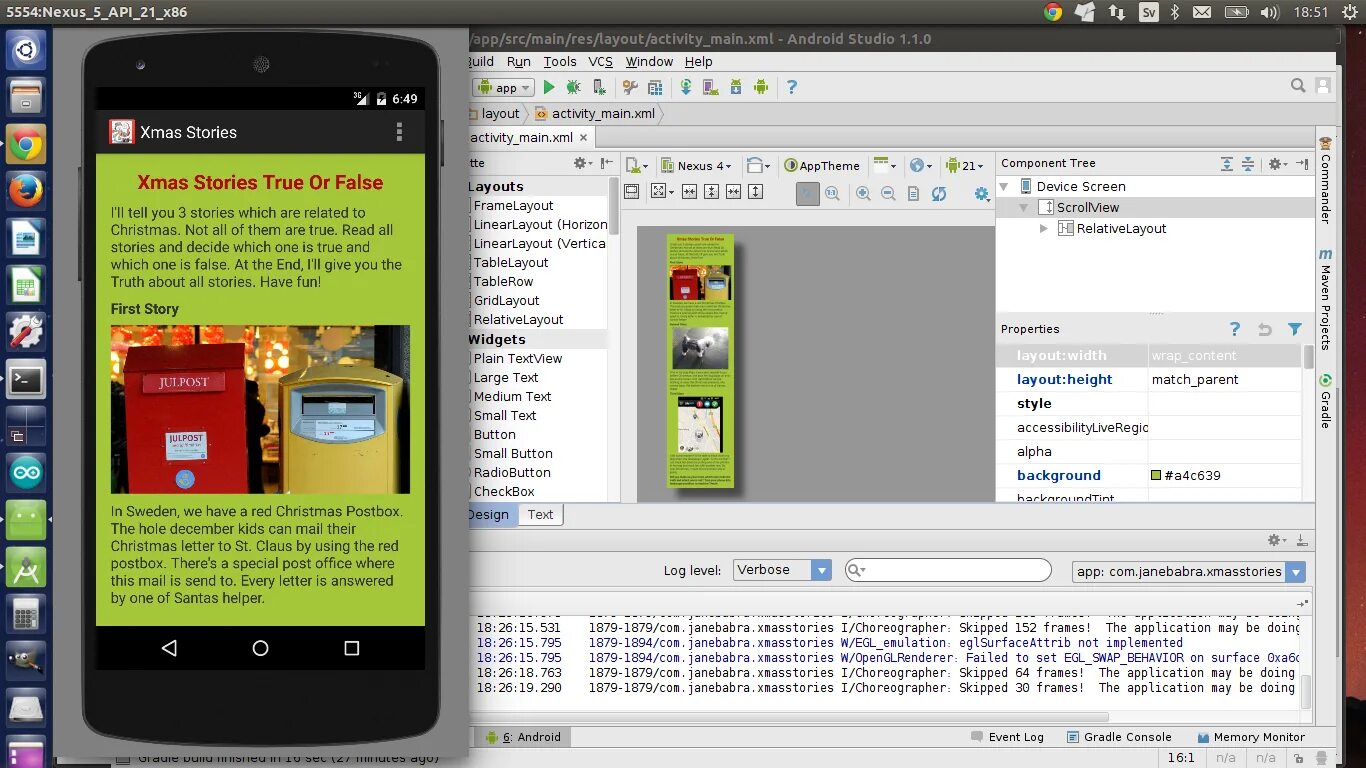Viewport: 1366px width, 768px height.
Task: Open Firefox from Ubuntu launcher
Action: (x=26, y=190)
